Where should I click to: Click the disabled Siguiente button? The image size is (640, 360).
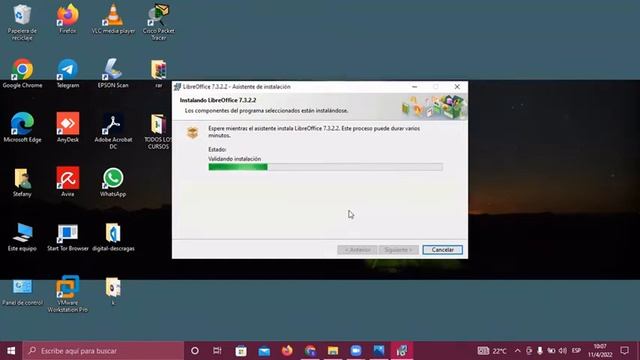pos(398,249)
